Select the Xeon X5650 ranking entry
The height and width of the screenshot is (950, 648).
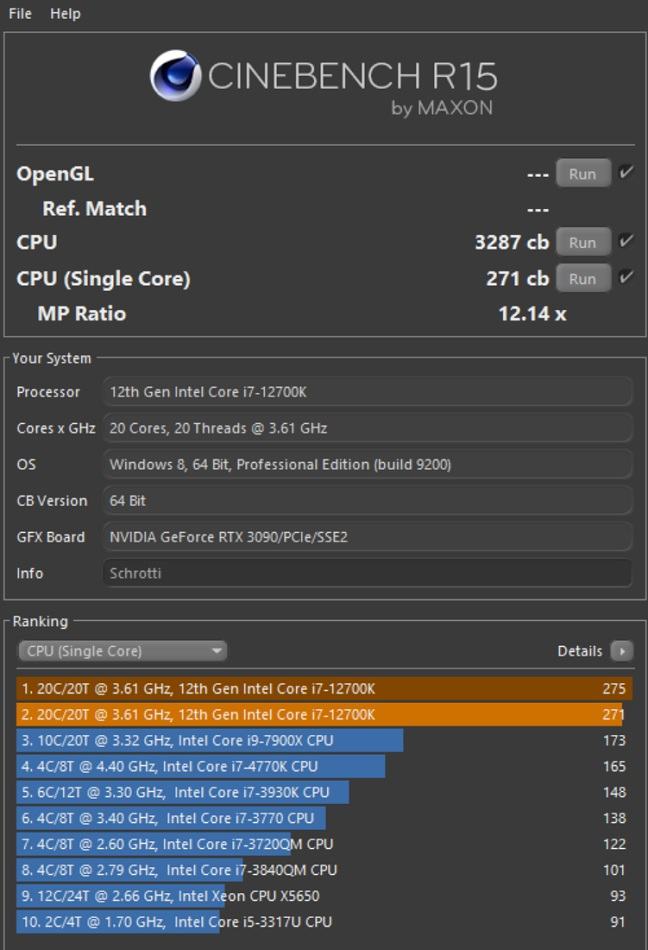click(170, 896)
